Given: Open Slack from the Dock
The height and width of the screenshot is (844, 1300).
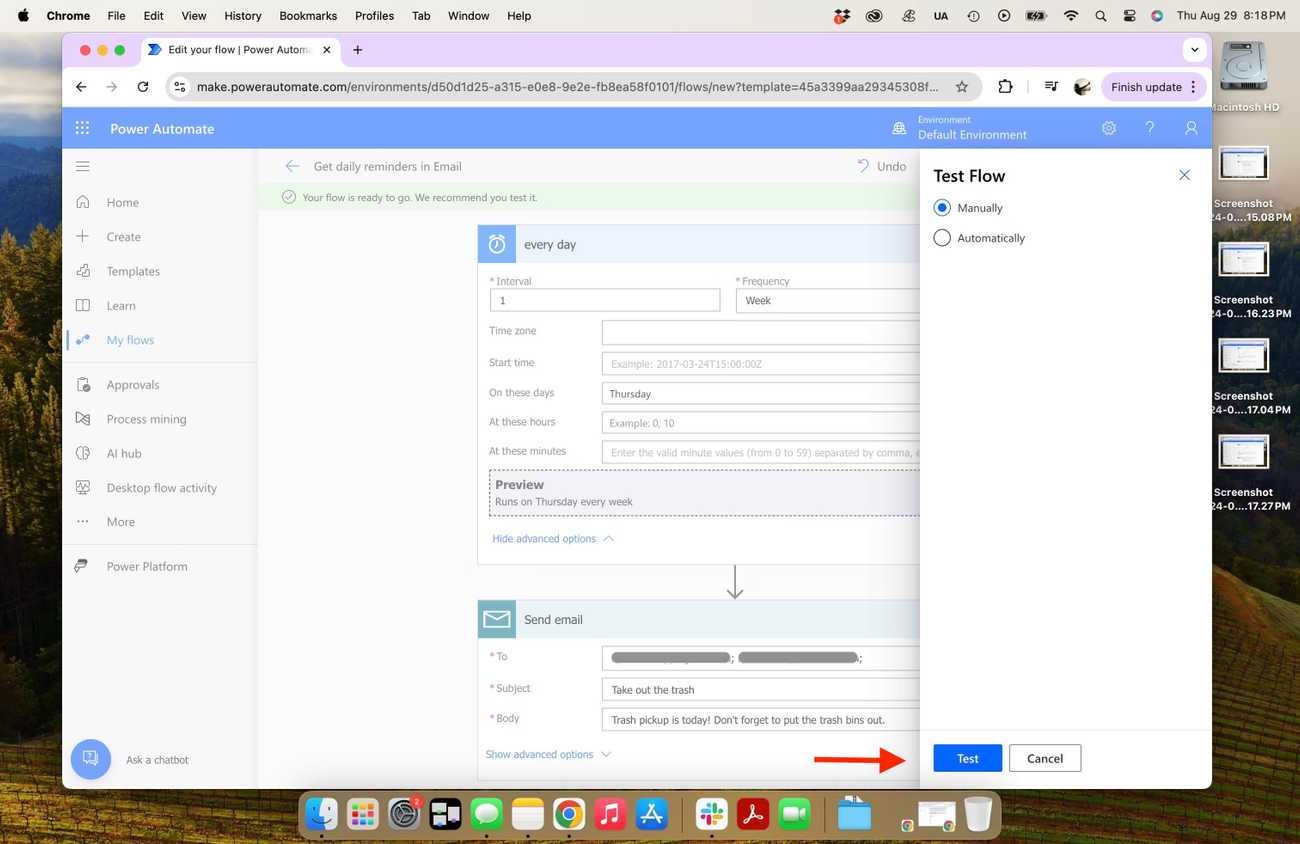Looking at the screenshot, I should tap(711, 814).
